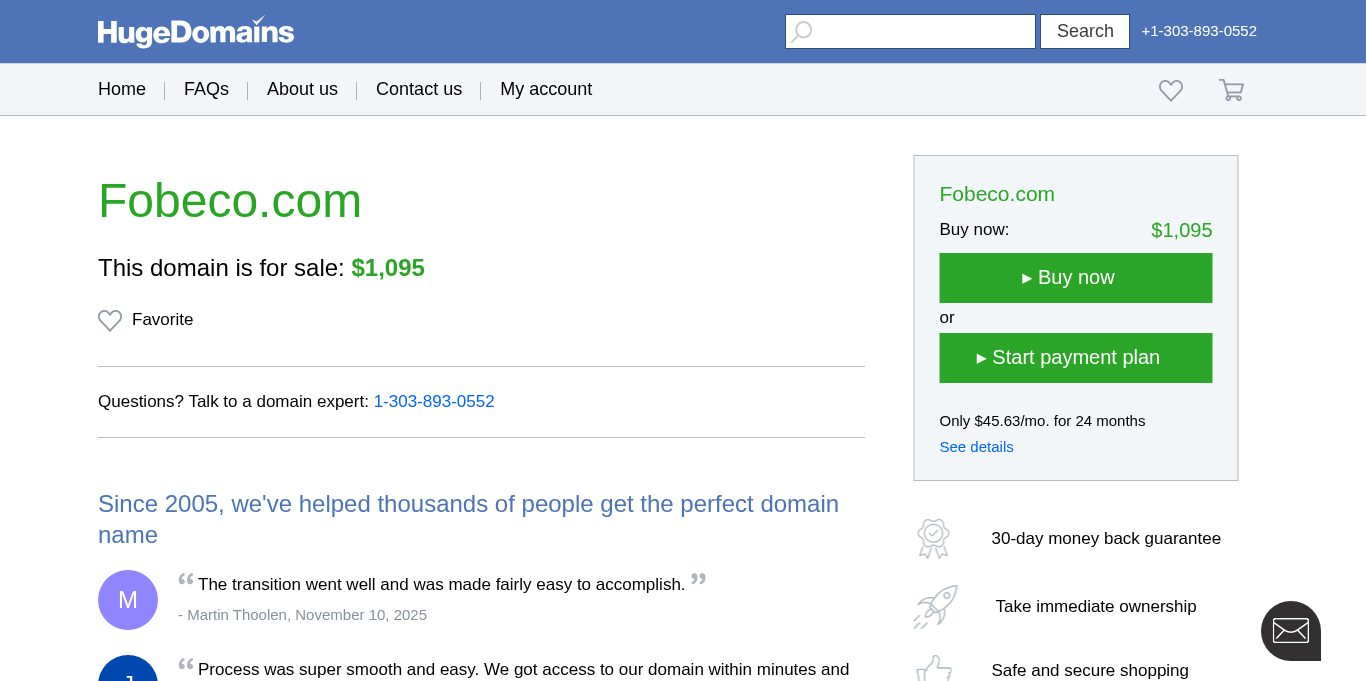Click the rocket immediate ownership icon
The image size is (1366, 681).
point(935,606)
